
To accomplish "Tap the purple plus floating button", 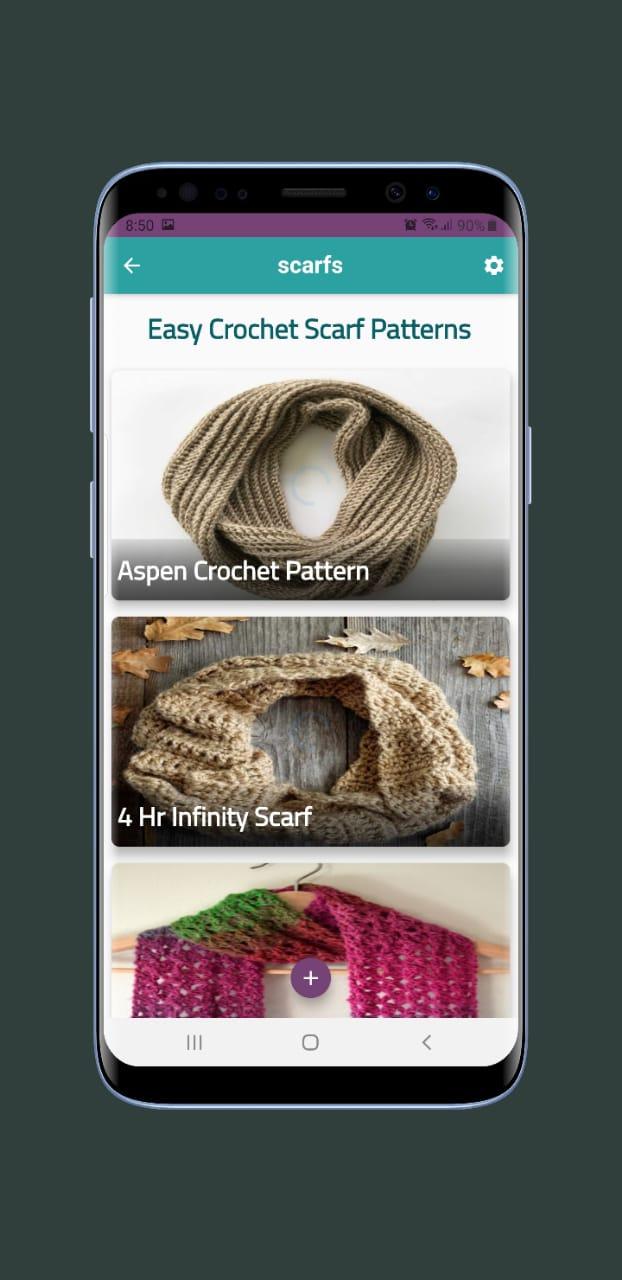I will (x=310, y=978).
